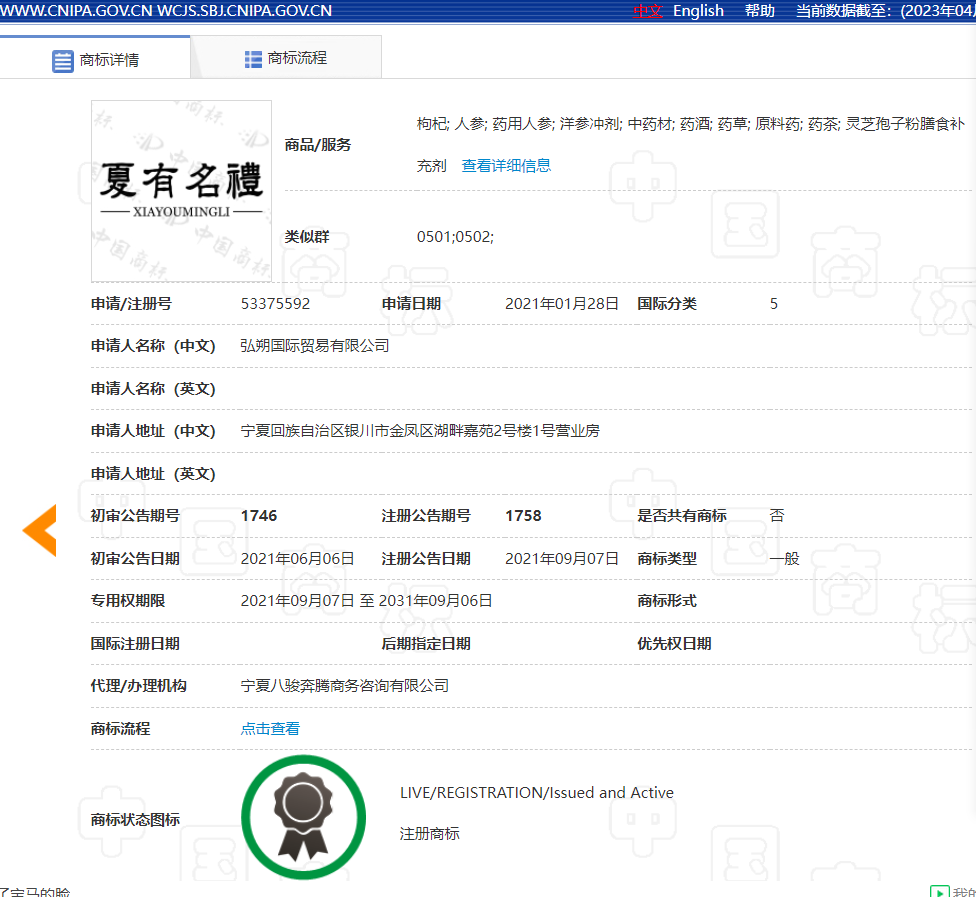976x897 pixels.
Task: Select the 商标详情 tab
Action: [109, 60]
